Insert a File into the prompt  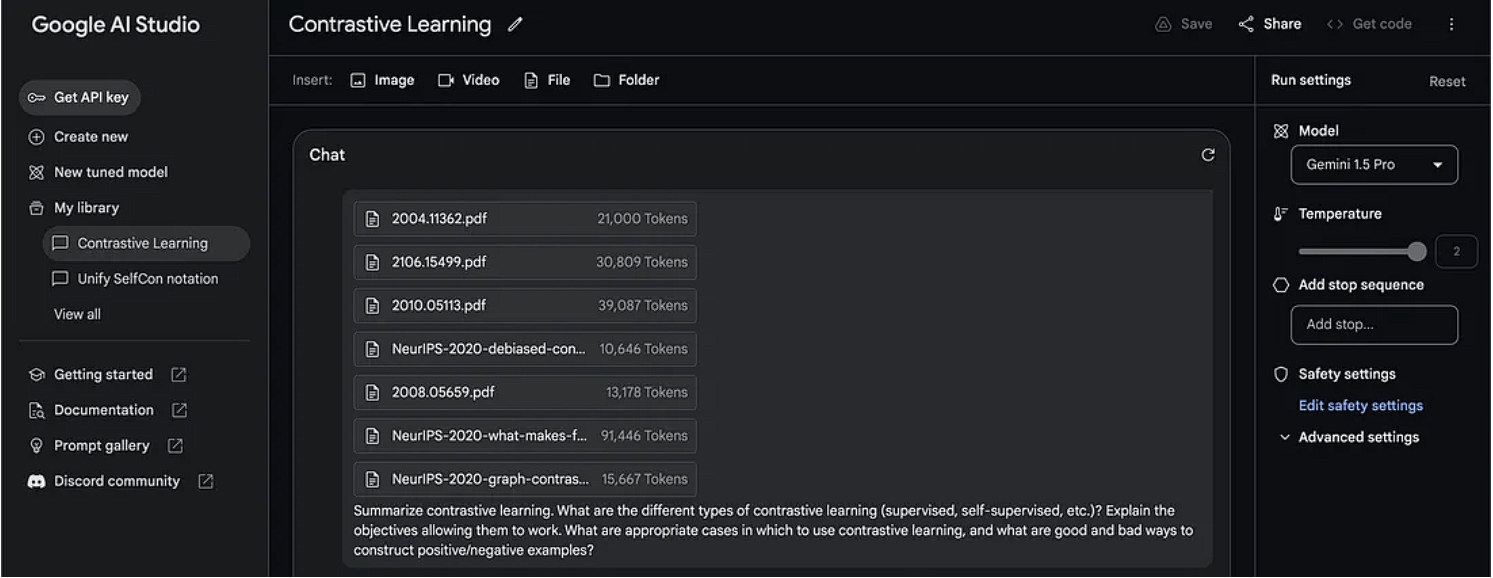(x=547, y=80)
